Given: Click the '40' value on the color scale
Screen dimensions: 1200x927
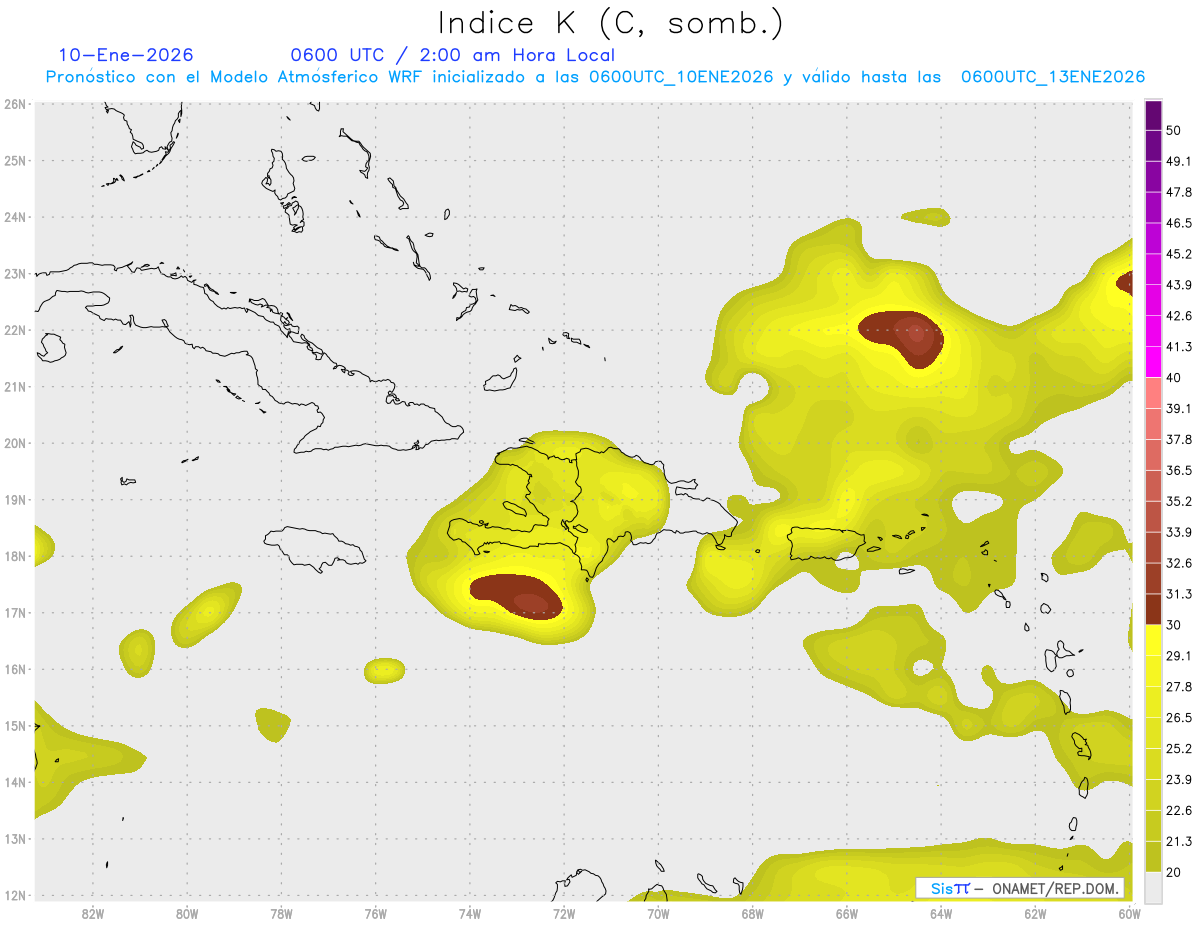Looking at the screenshot, I should pos(1174,377).
